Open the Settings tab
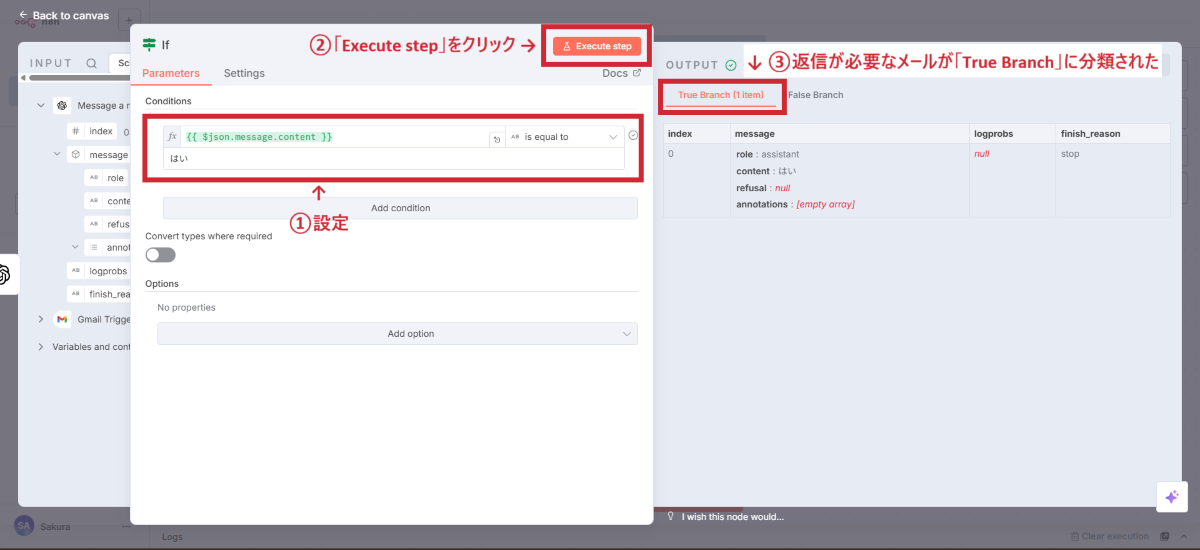1200x550 pixels. (244, 73)
